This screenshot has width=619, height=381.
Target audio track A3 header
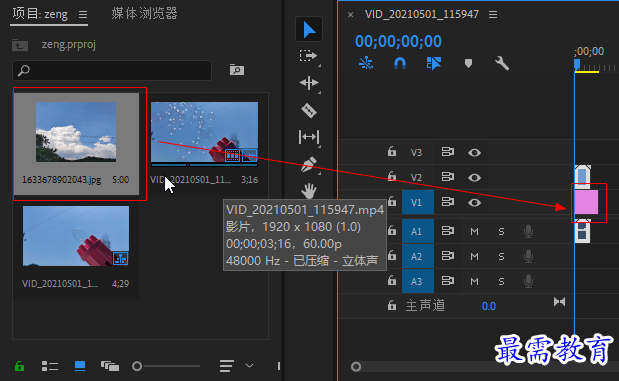(418, 282)
